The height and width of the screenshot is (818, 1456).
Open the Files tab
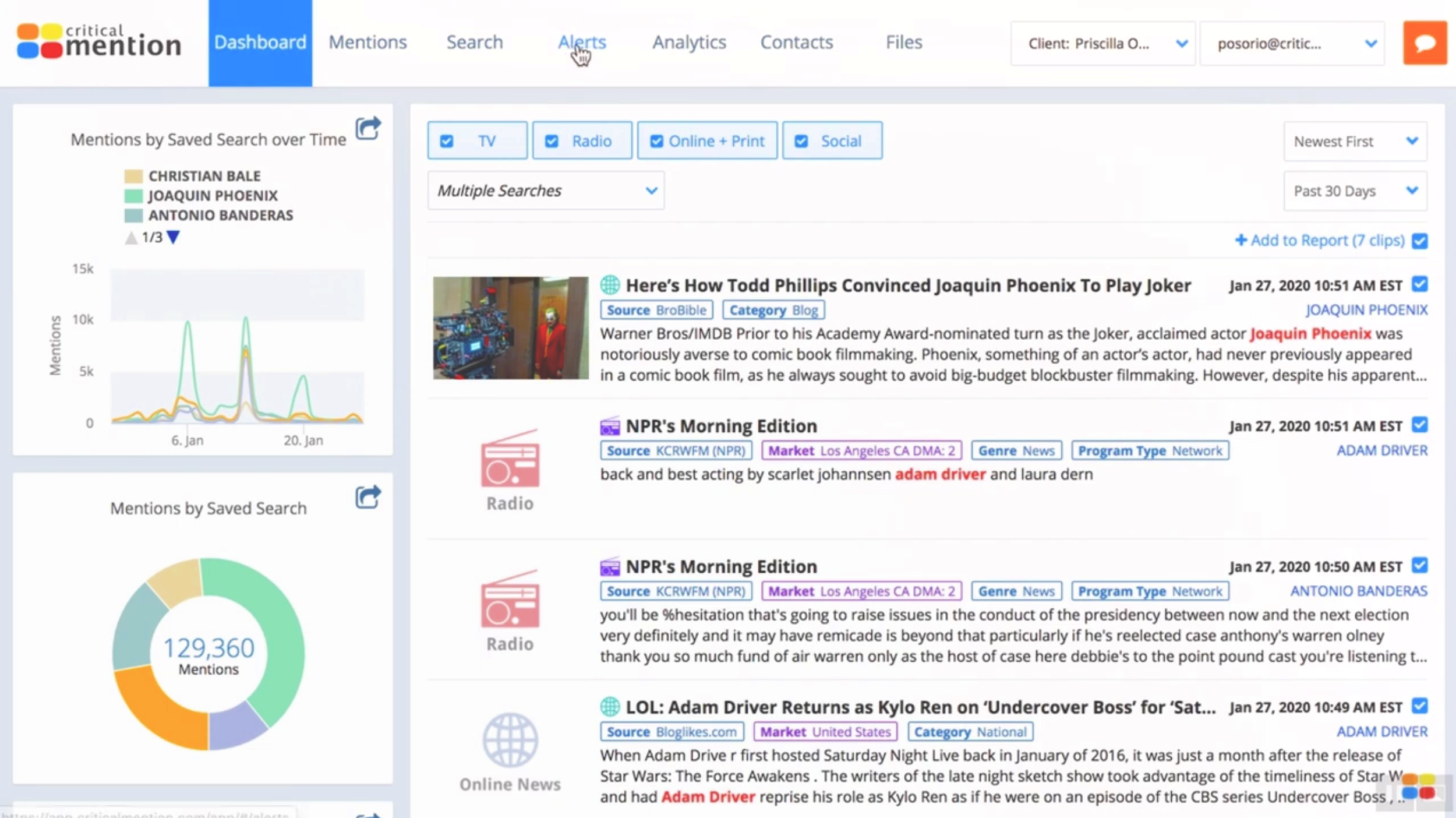[904, 42]
